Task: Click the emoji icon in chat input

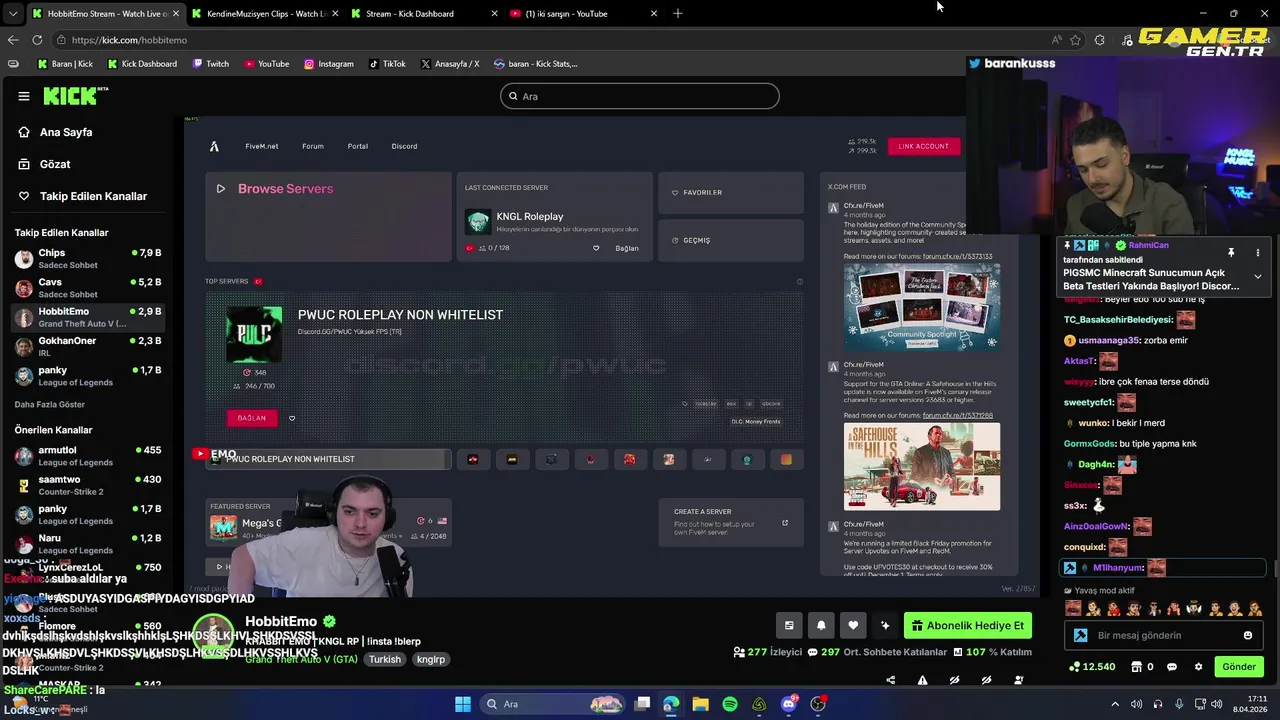Action: coord(1248,635)
